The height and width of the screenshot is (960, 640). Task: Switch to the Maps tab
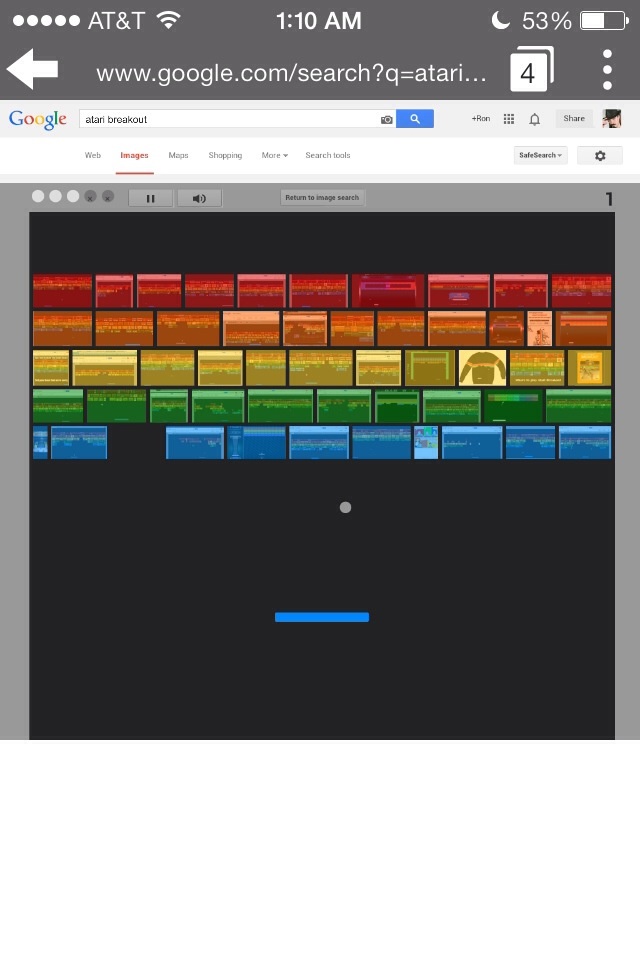(178, 156)
